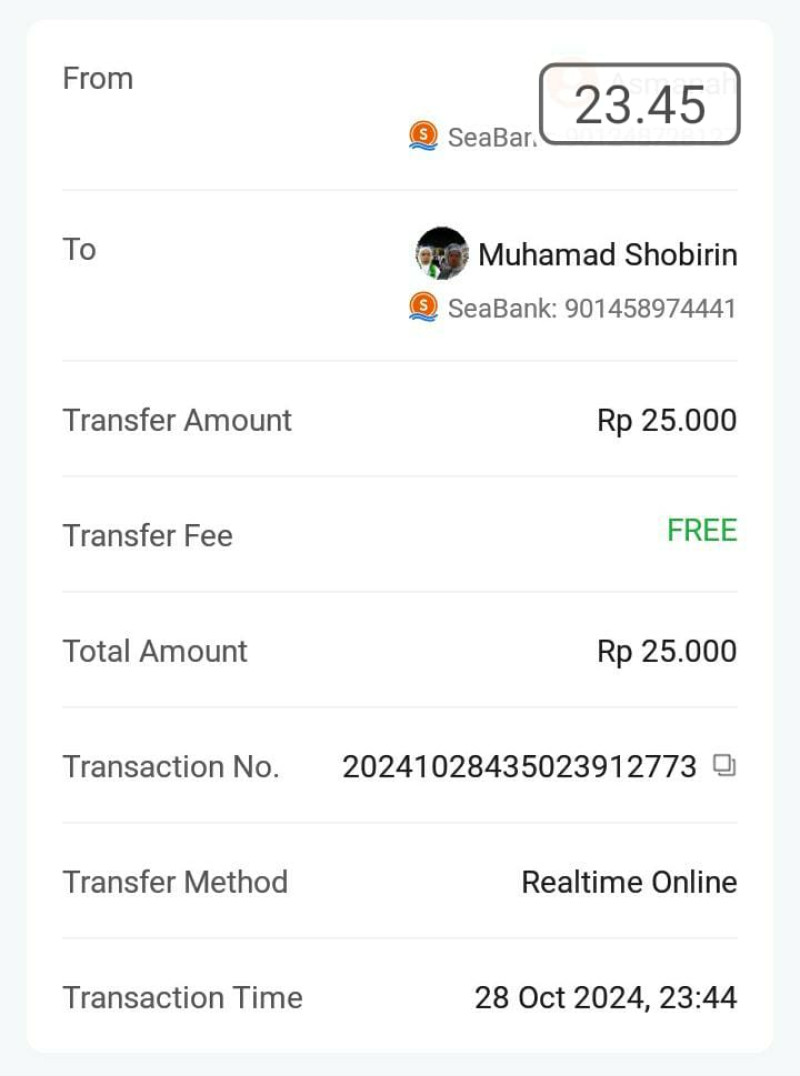Screen dimensions: 800x1076
Task: Tap the Realtime Online method value
Action: click(x=629, y=882)
